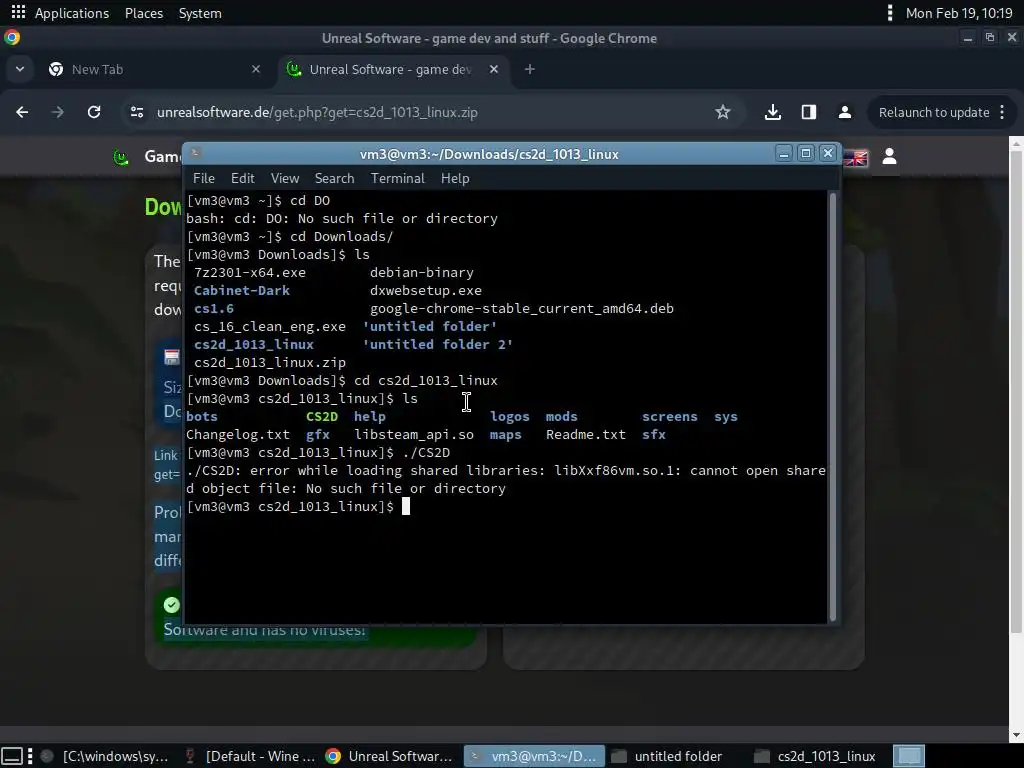
Task: Click the Unreal Software logo on webpage
Action: click(x=121, y=157)
